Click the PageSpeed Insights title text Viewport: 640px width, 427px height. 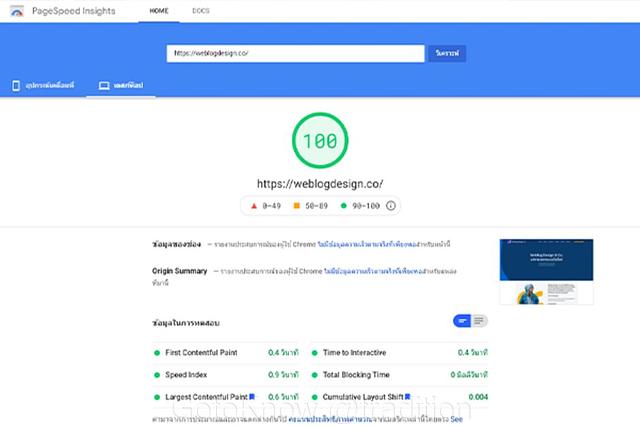pos(73,11)
